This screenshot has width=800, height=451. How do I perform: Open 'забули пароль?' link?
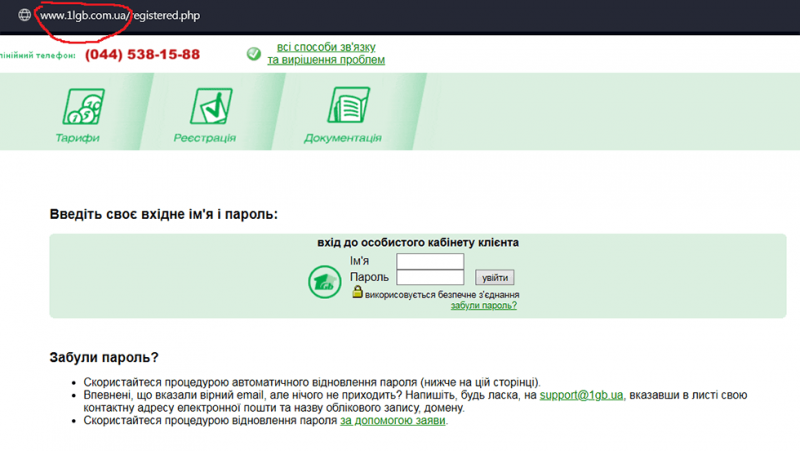484,306
